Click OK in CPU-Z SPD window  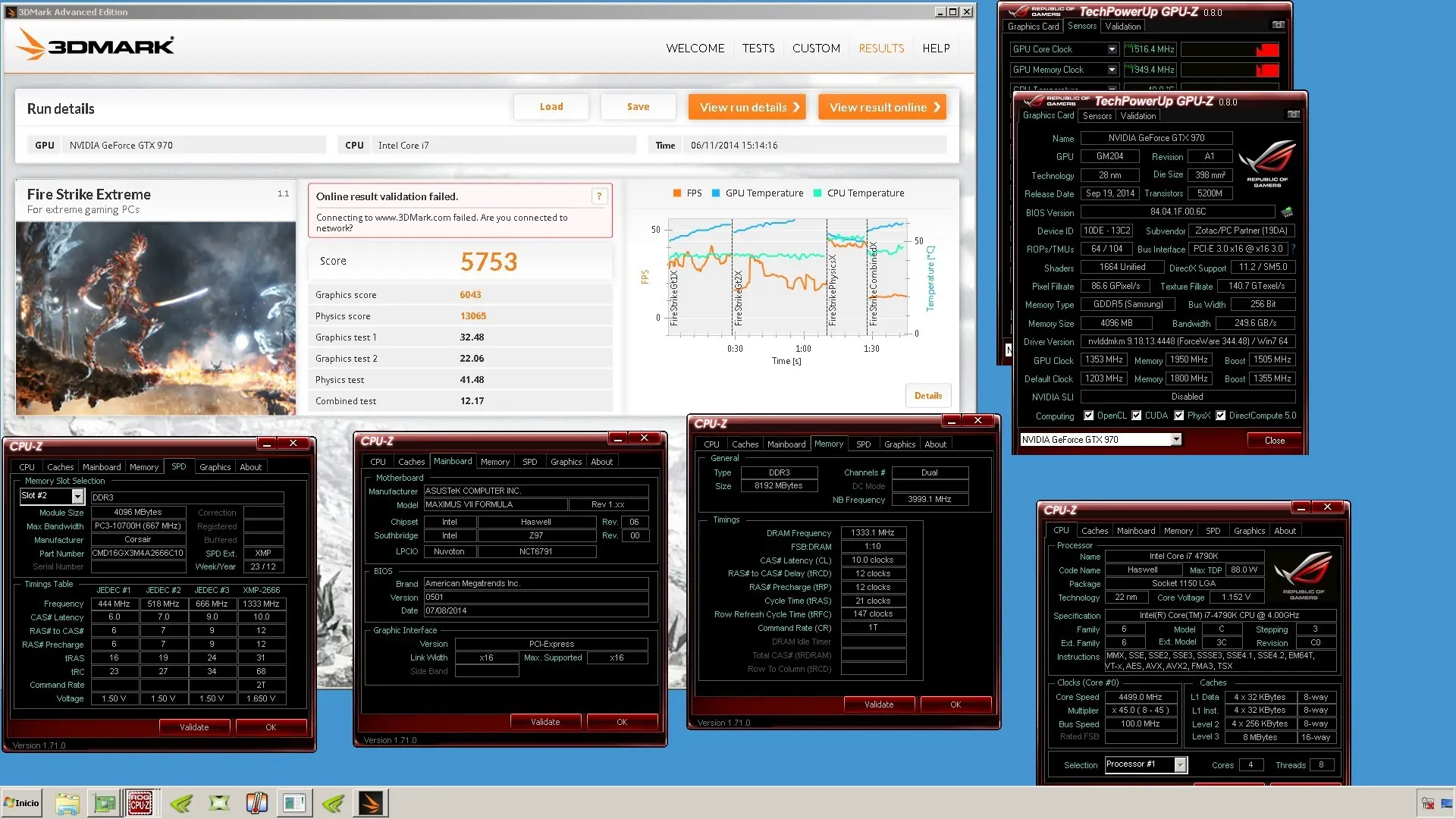pos(271,727)
